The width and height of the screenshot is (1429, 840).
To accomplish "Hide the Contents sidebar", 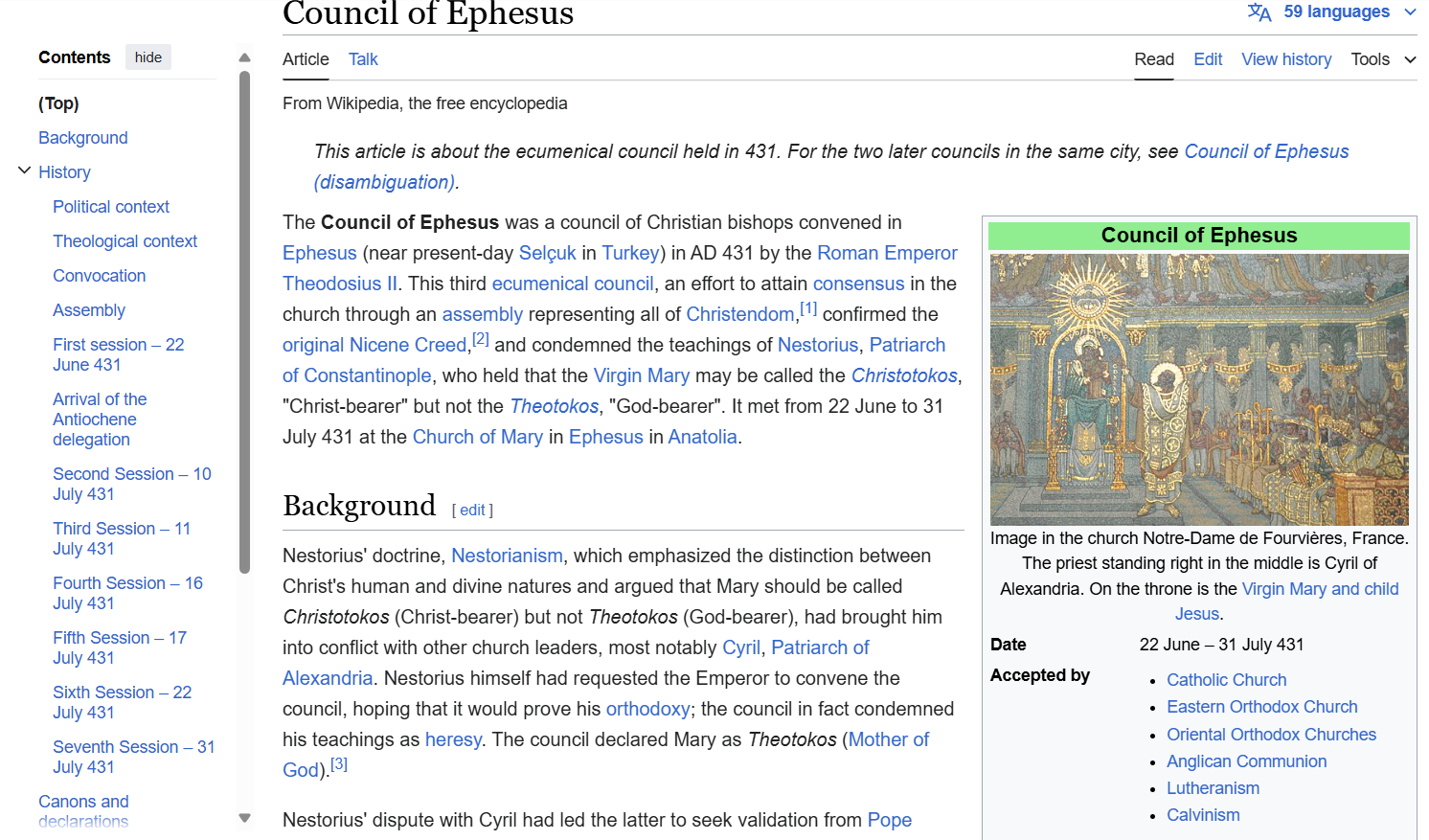I will [x=148, y=57].
